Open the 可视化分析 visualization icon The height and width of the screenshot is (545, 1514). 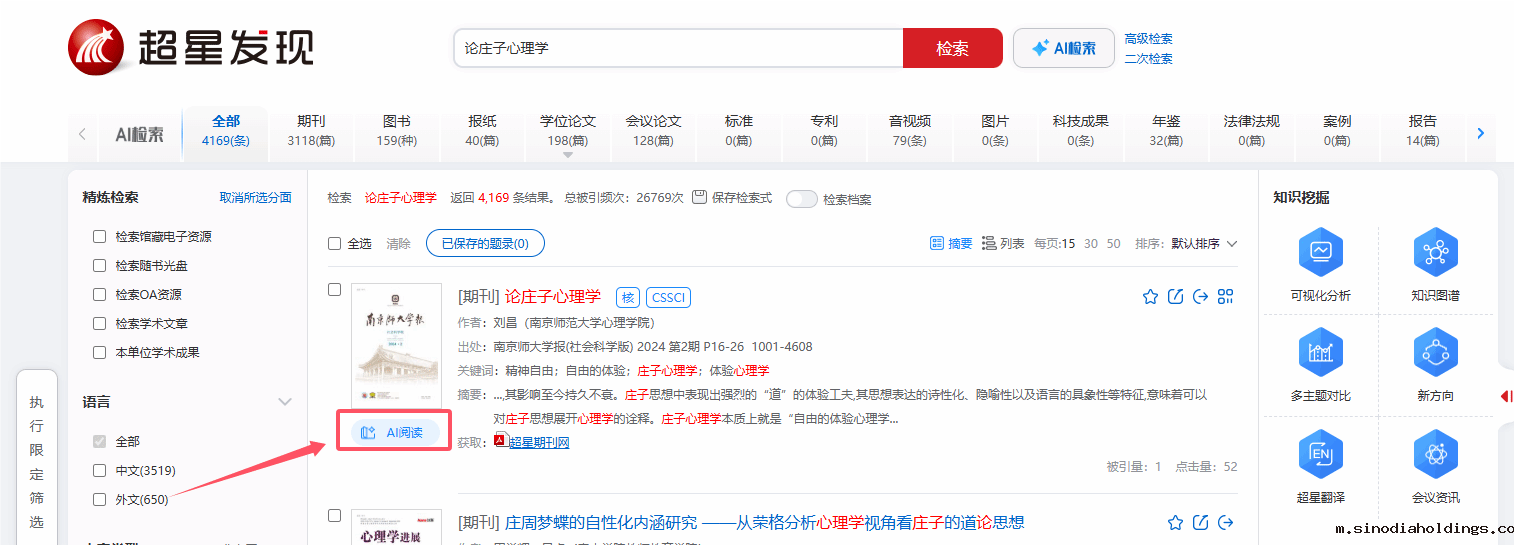(x=1320, y=253)
